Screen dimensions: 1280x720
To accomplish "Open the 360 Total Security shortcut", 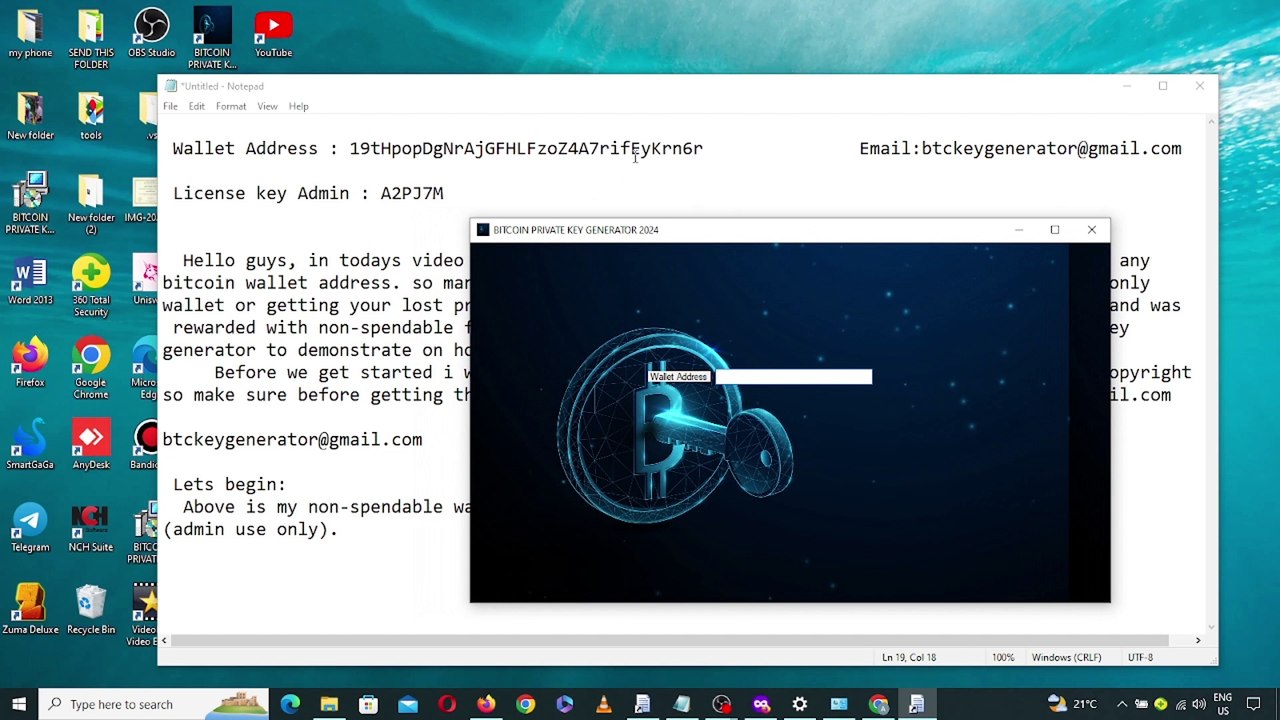I will pyautogui.click(x=90, y=287).
